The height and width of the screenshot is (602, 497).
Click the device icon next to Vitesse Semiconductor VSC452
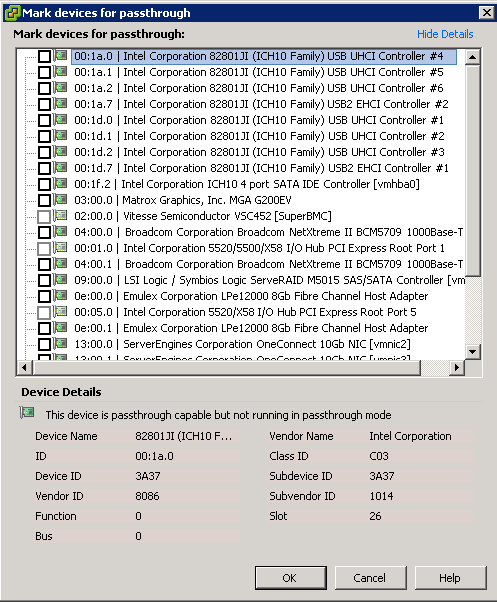(60, 216)
